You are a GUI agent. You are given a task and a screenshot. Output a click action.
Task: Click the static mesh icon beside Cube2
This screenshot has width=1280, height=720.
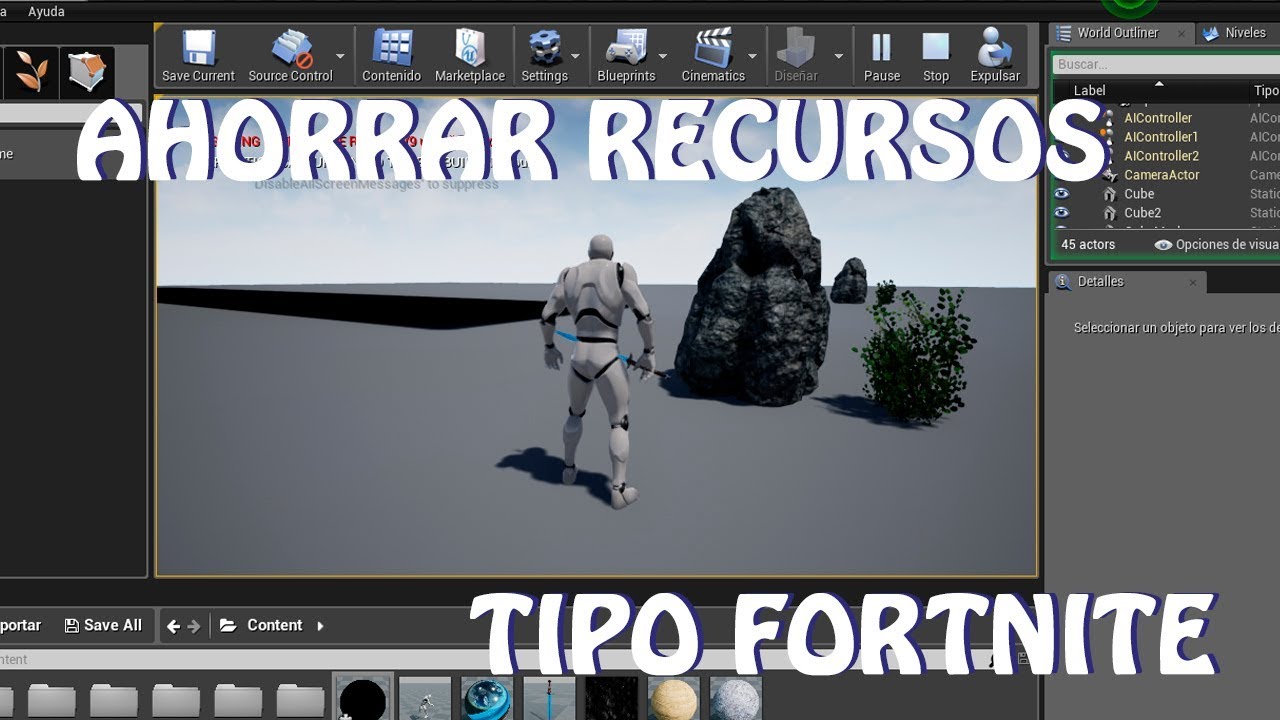coord(1109,213)
